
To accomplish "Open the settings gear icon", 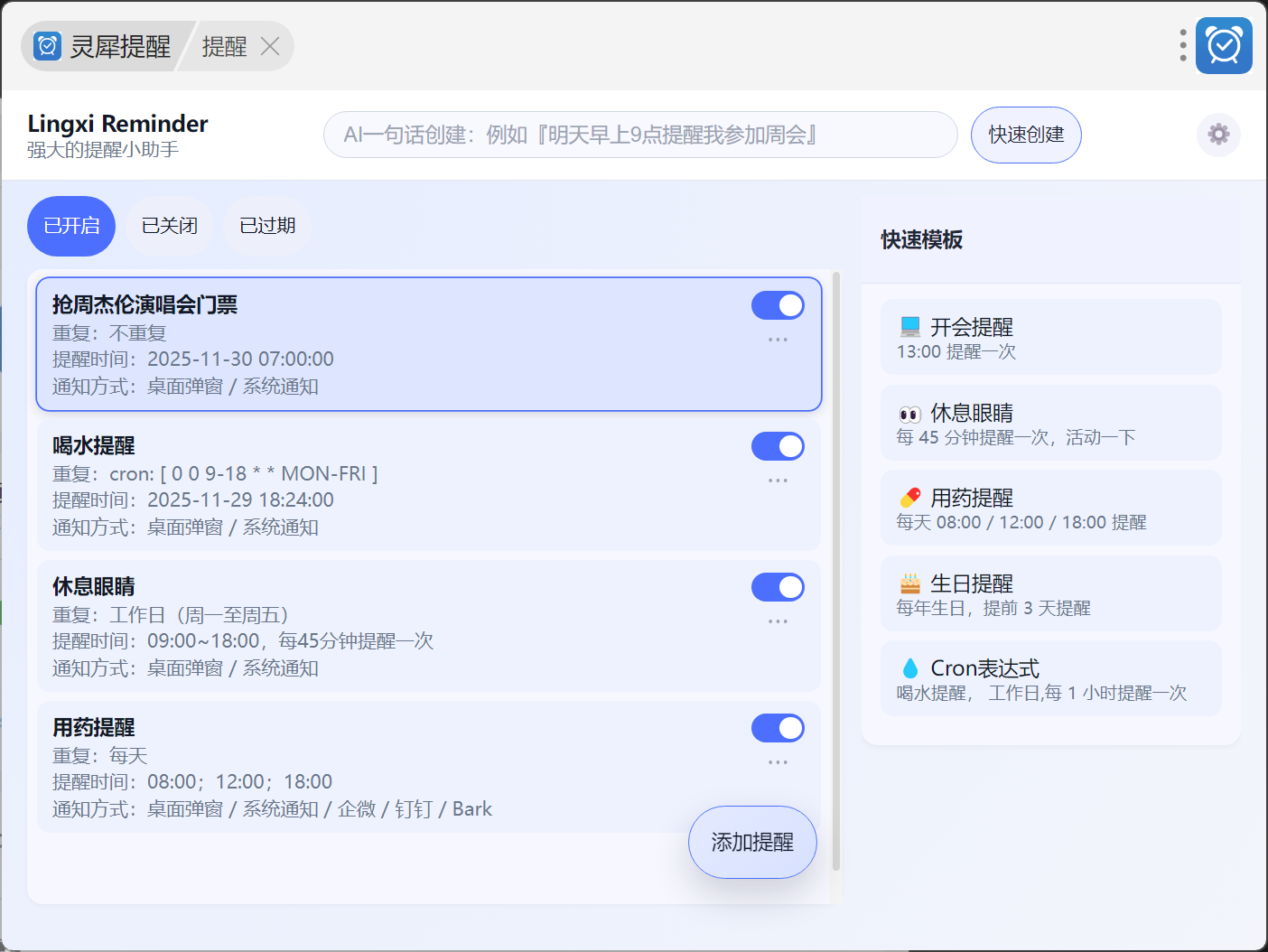I will (x=1218, y=135).
